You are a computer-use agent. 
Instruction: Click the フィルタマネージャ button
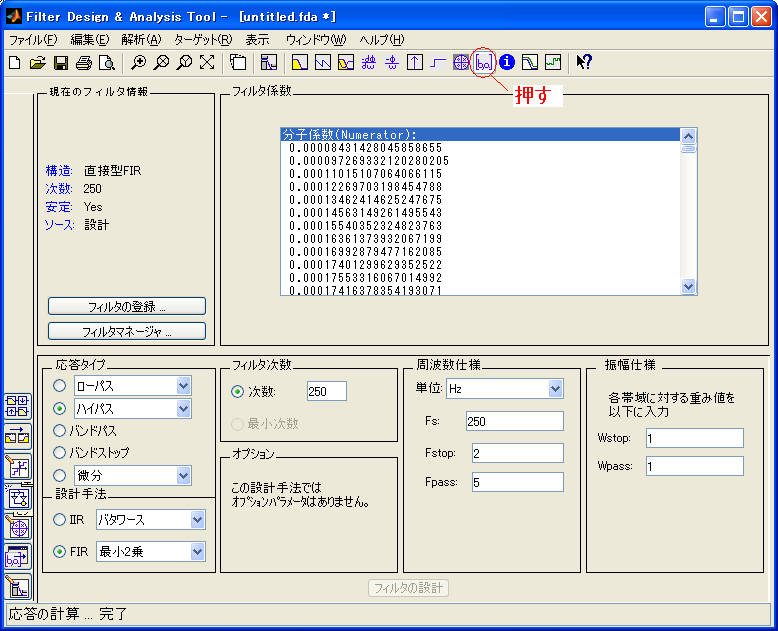click(127, 331)
